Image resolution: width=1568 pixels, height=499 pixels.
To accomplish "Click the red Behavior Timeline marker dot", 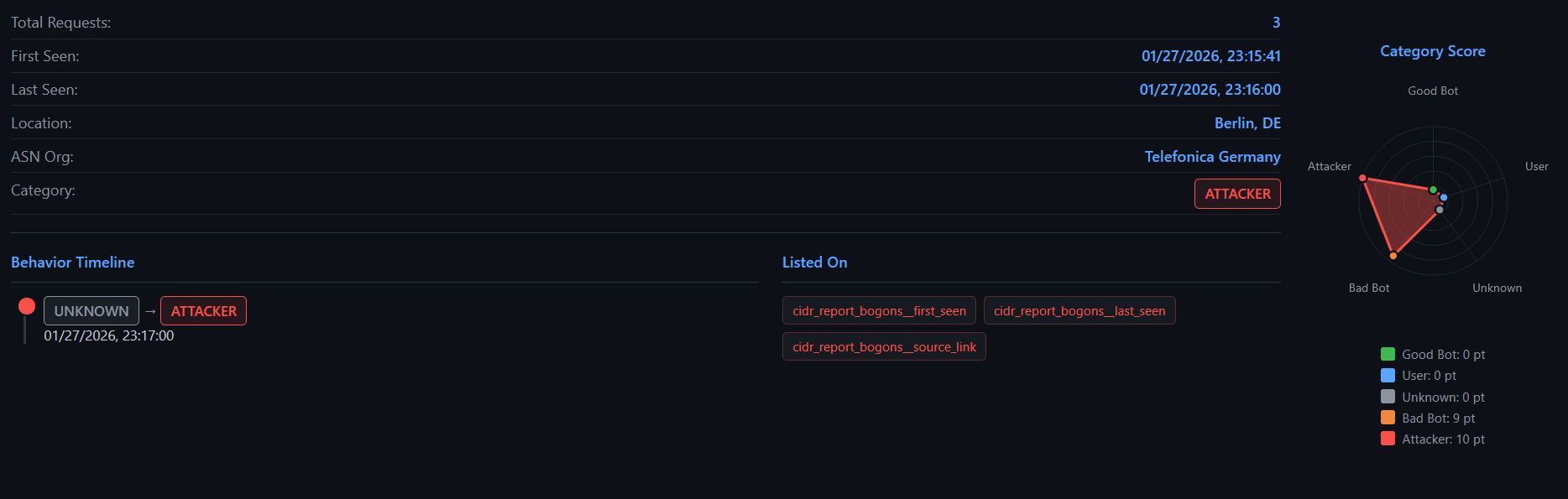I will [x=27, y=306].
